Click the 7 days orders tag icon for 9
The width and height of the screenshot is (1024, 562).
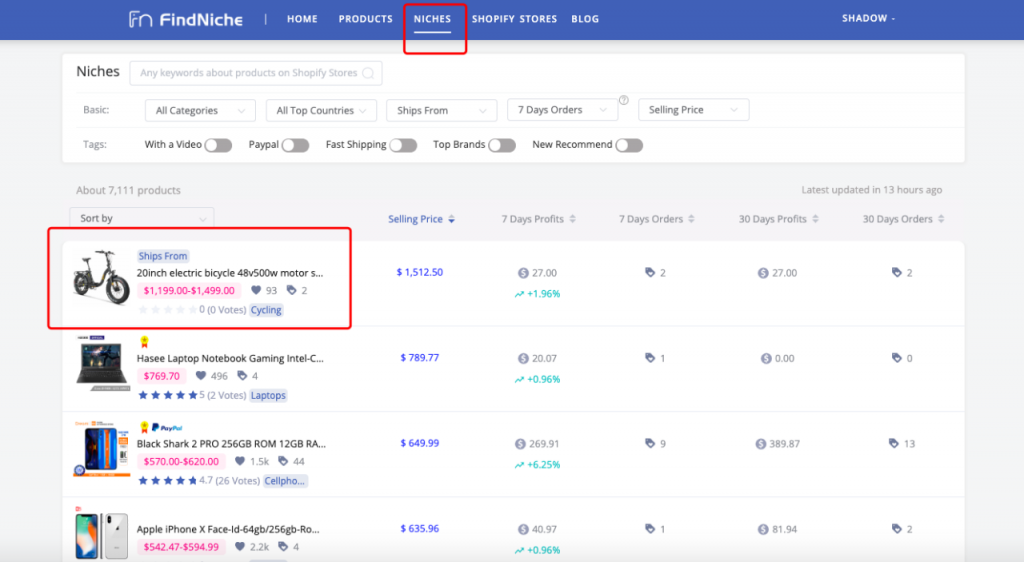click(650, 443)
